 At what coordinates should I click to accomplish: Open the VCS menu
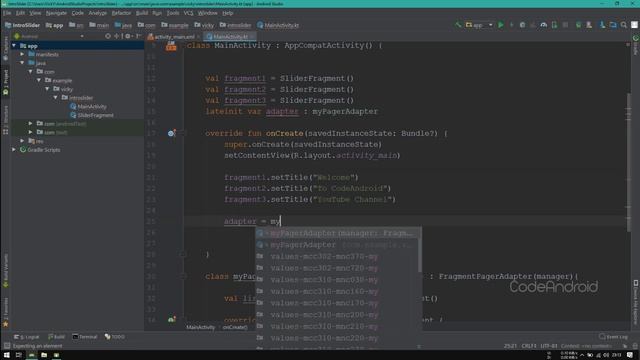click(188, 13)
